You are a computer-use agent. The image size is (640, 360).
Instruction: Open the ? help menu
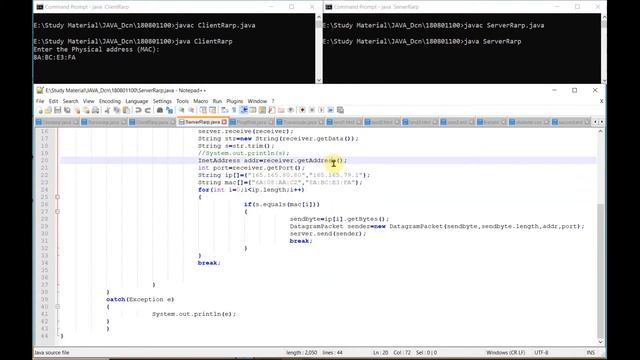click(273, 101)
